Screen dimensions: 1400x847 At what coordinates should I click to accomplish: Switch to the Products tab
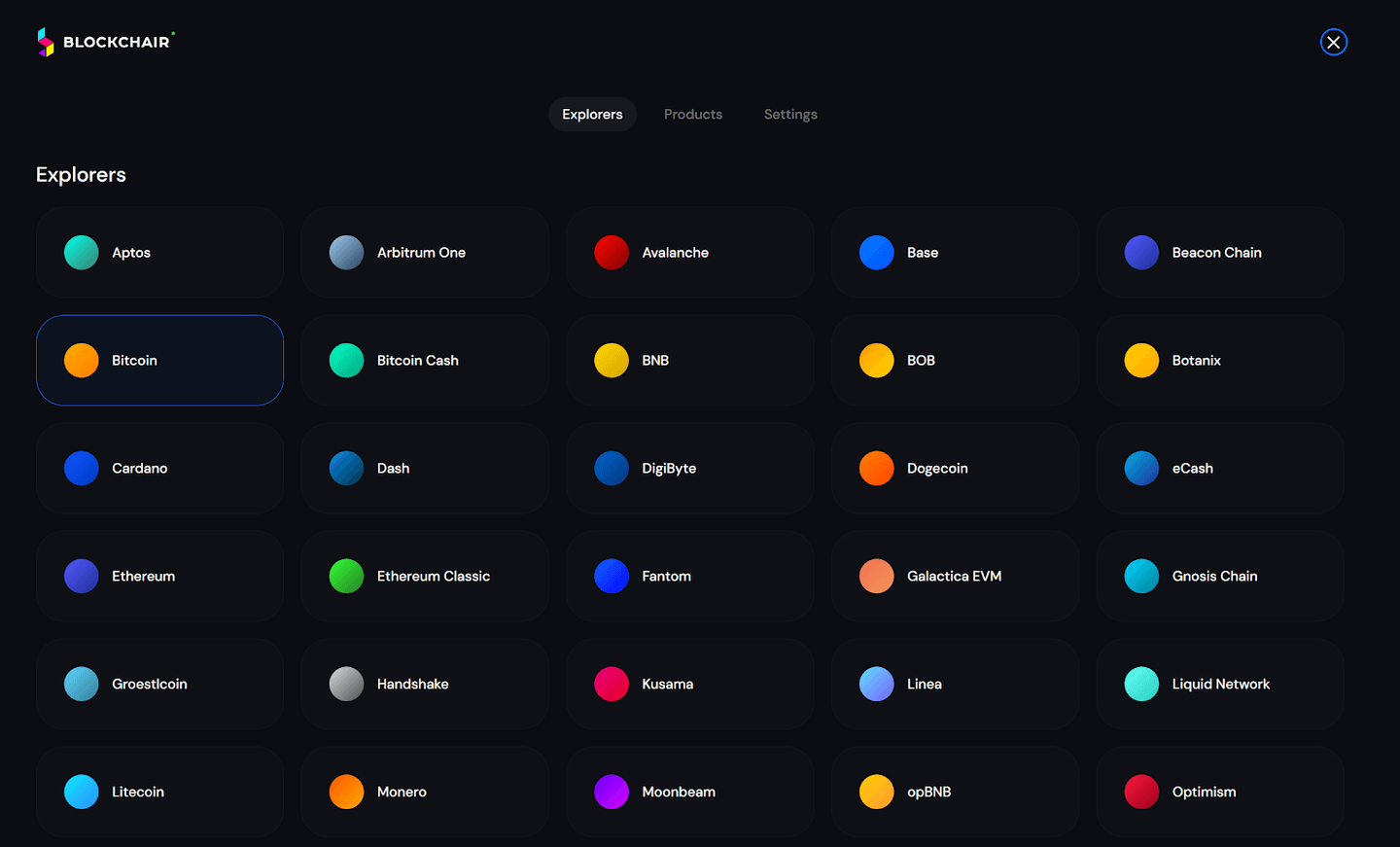(x=692, y=114)
